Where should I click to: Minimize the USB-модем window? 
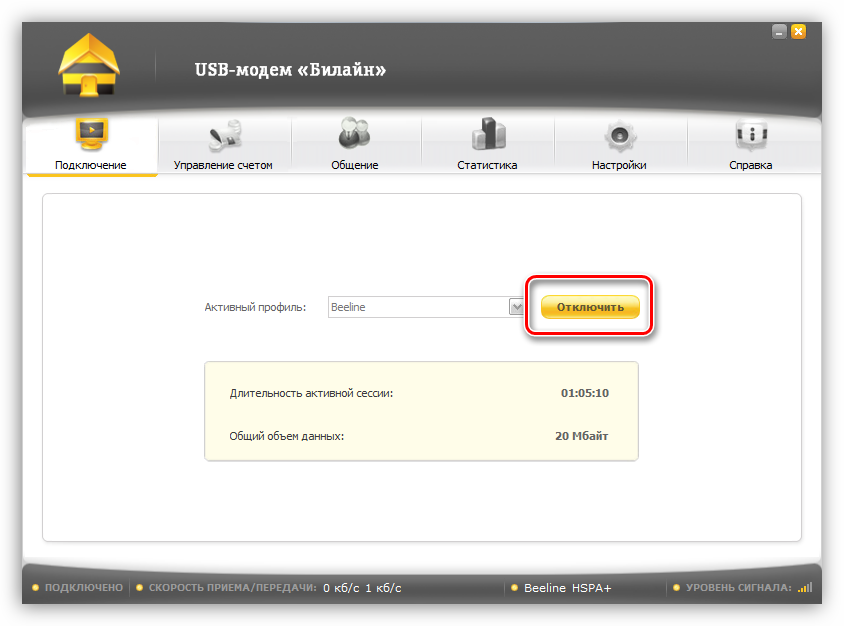coord(779,32)
